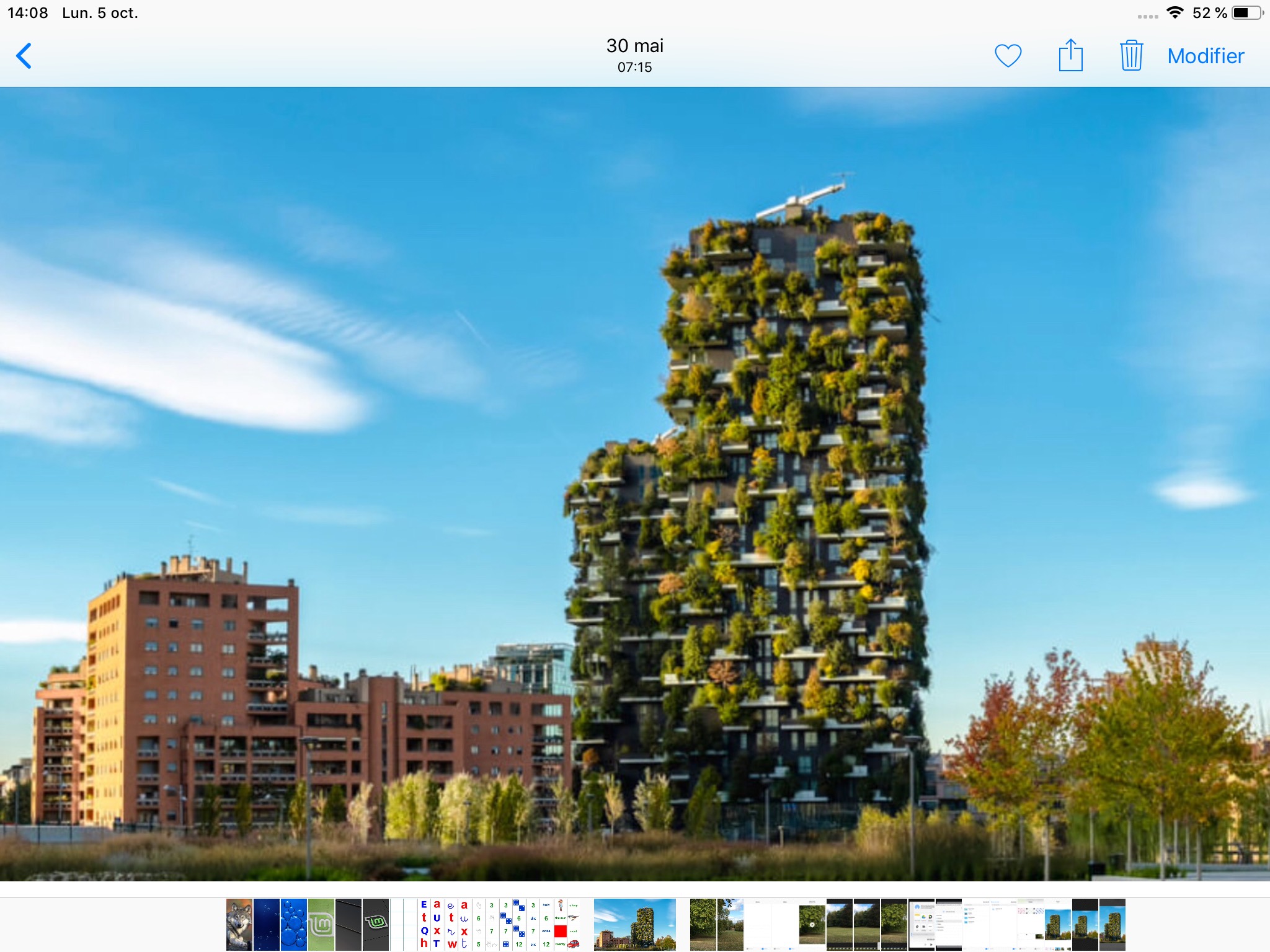Viewport: 1270px width, 952px height.
Task: Select the red and blue letters thumbnail
Action: [430, 924]
